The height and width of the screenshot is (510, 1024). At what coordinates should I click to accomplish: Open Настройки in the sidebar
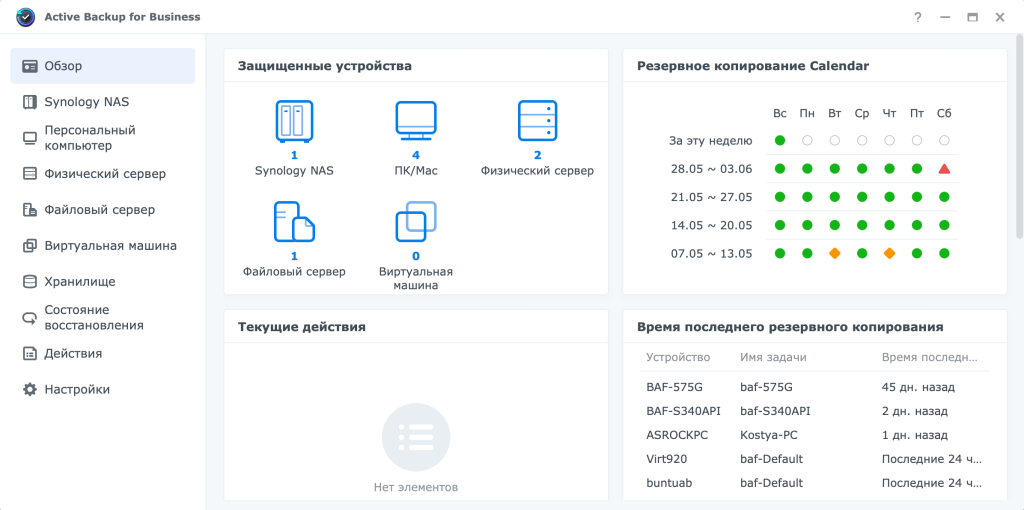103,389
